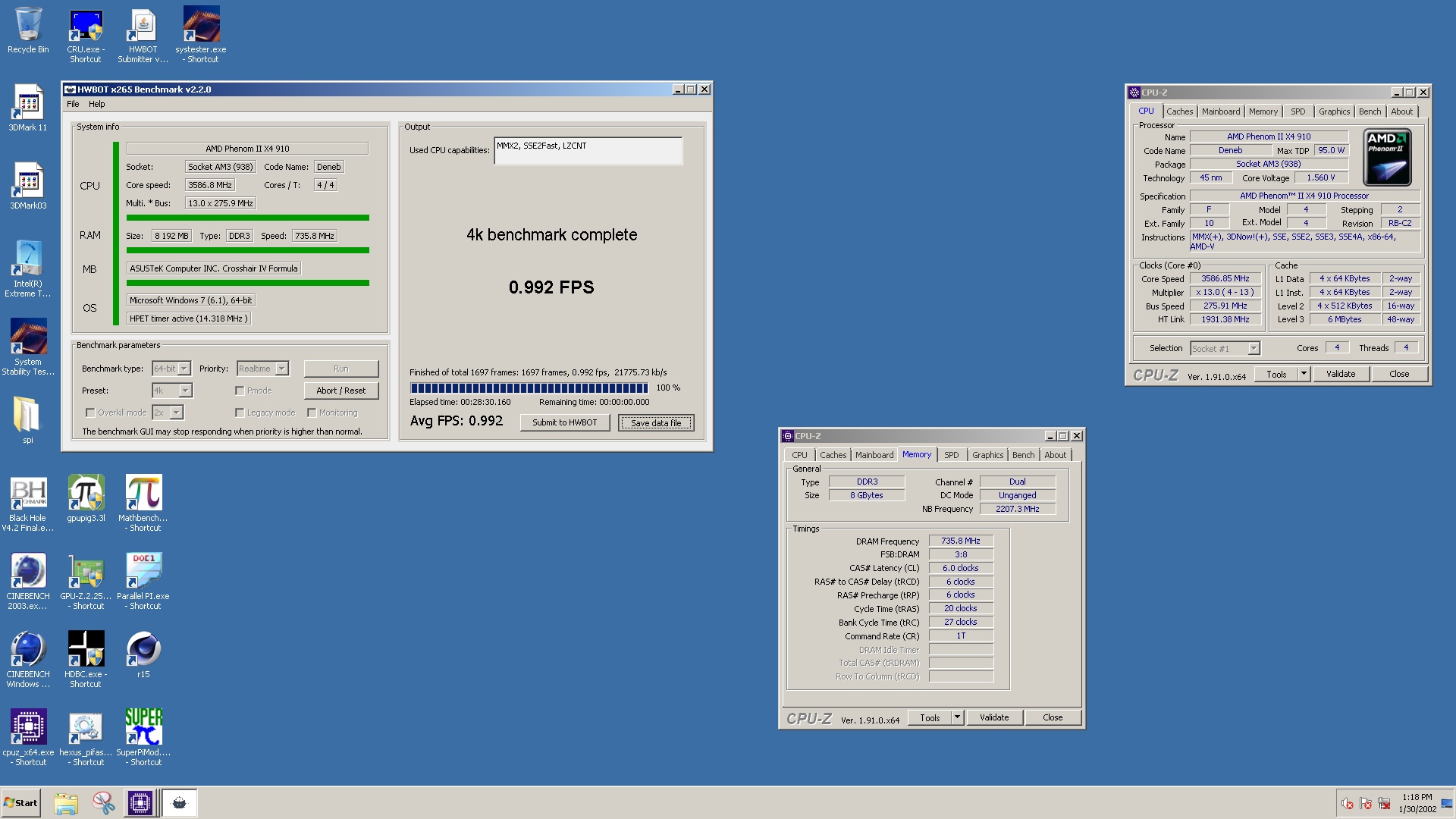
Task: Open the 3DMark03 desktop icon
Action: (28, 187)
